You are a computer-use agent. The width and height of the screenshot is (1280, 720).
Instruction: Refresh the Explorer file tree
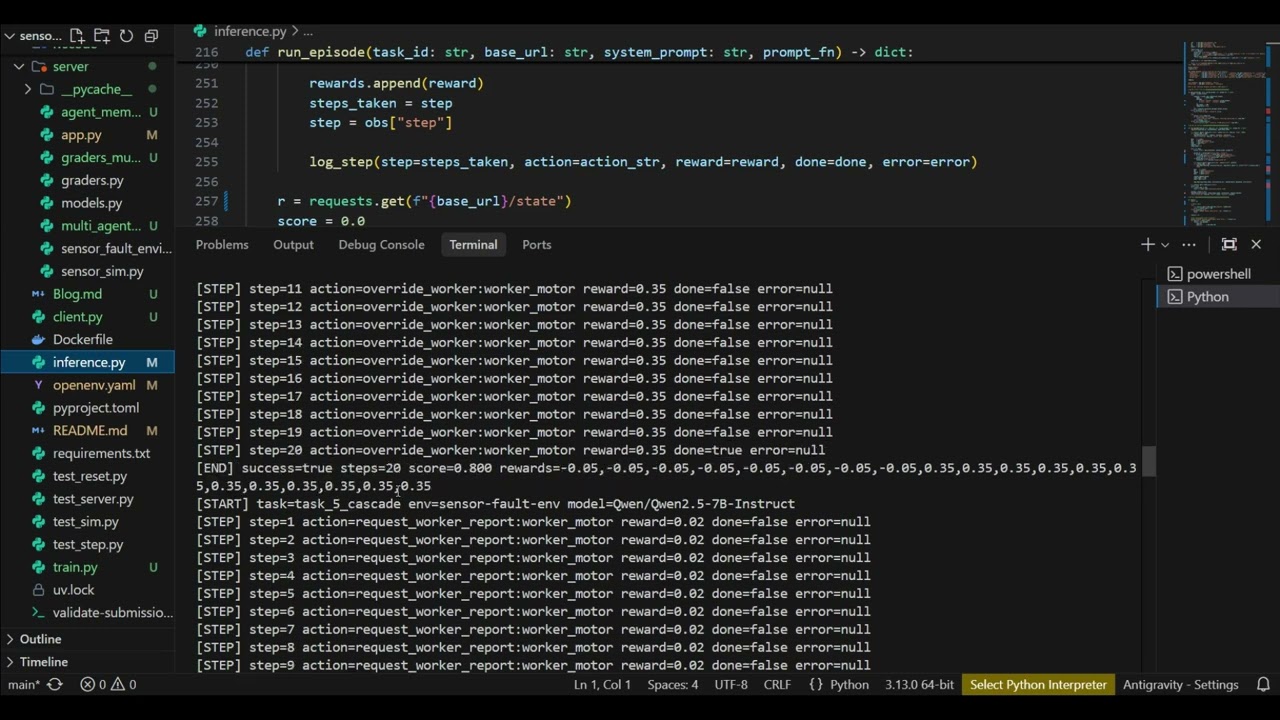coord(126,36)
